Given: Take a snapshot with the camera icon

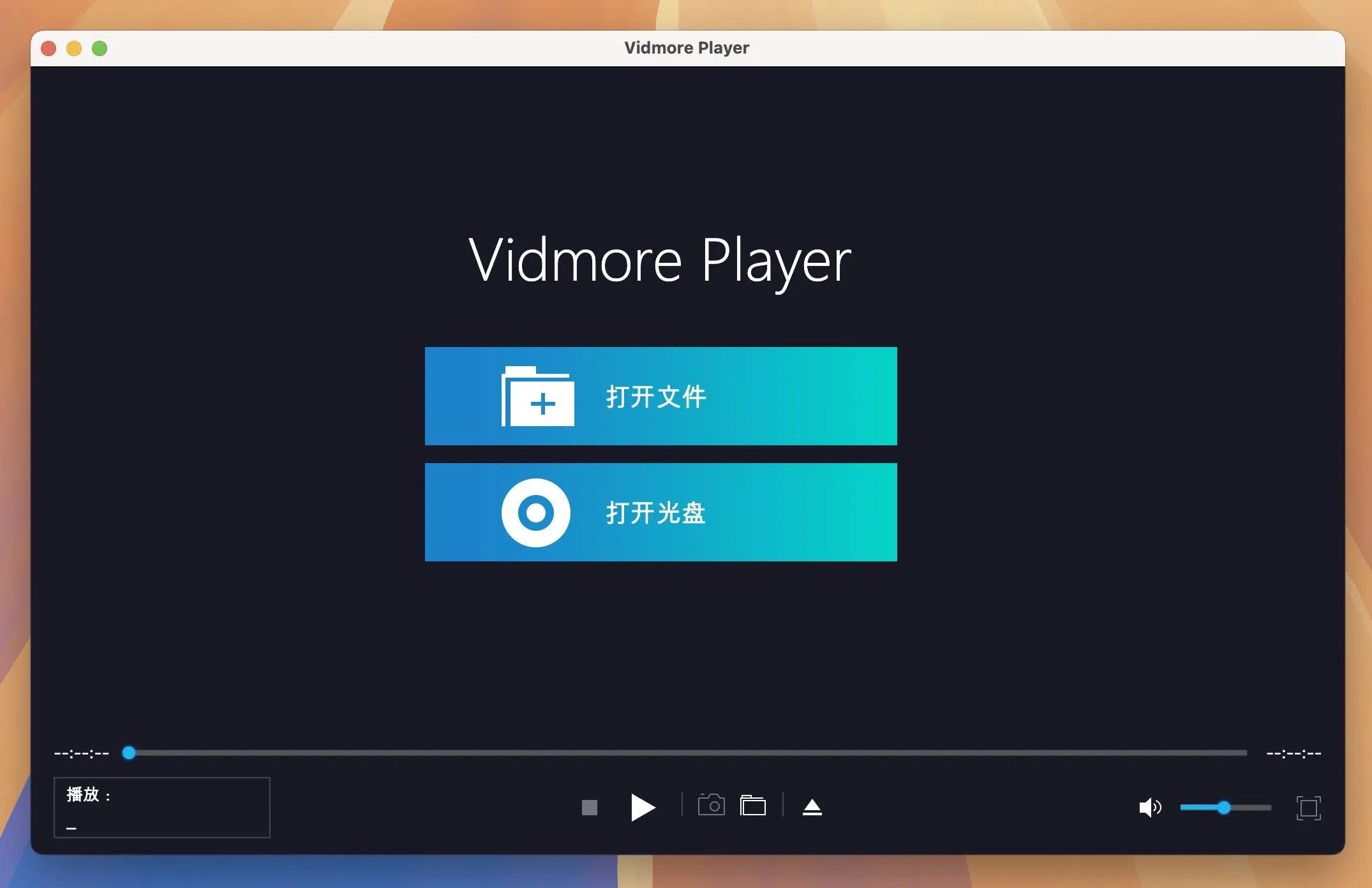Looking at the screenshot, I should pos(712,805).
